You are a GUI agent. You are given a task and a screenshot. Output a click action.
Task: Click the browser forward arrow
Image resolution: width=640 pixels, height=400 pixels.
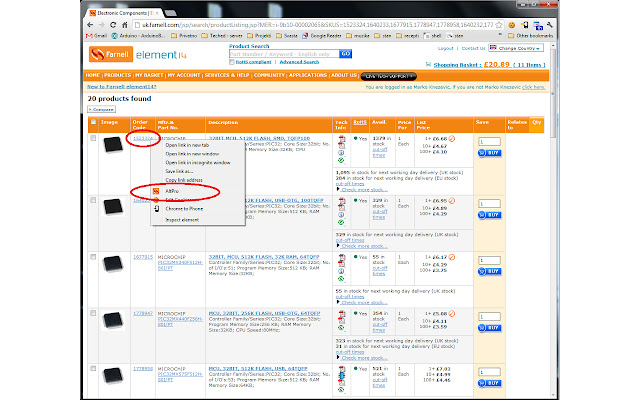point(101,25)
